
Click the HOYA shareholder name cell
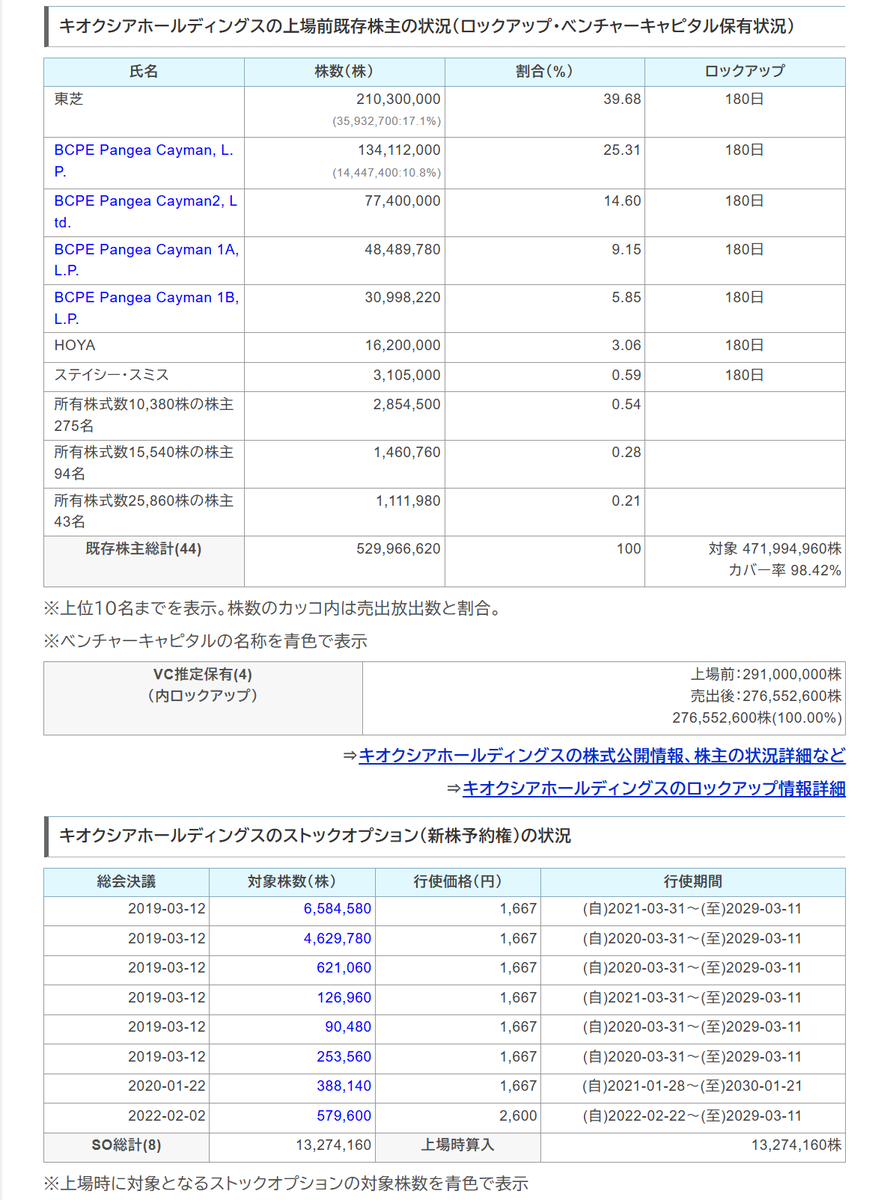click(x=144, y=346)
